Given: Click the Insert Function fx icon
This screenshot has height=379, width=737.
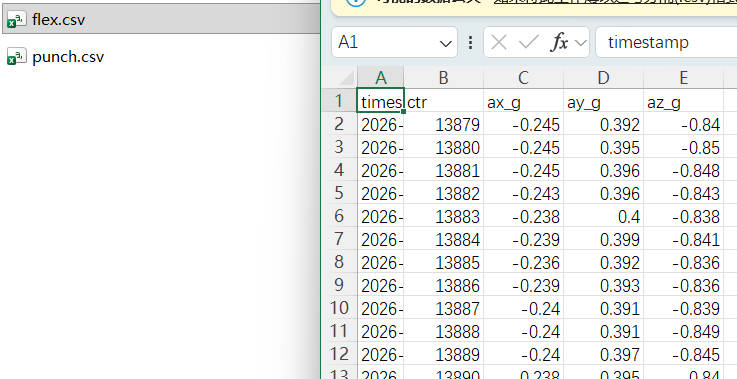Looking at the screenshot, I should (x=559, y=43).
